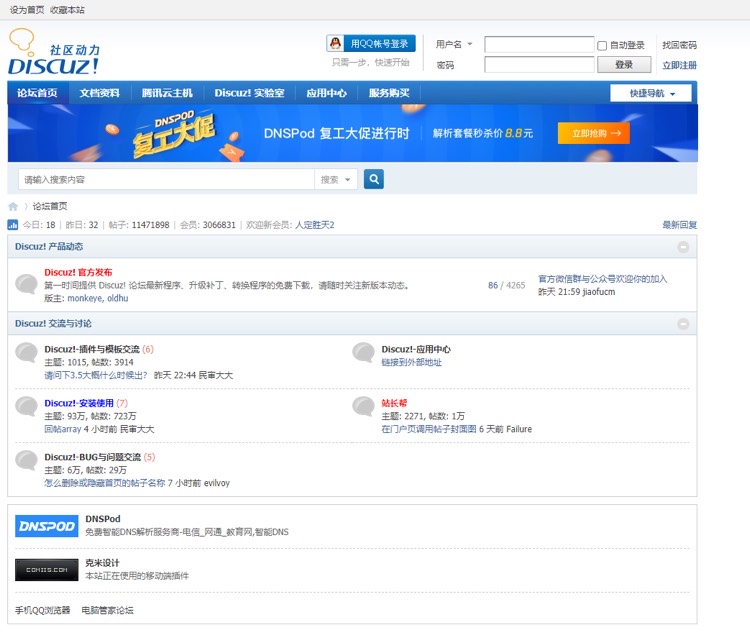Open the 腾讯云主机 nav item
This screenshot has height=633, width=750.
pyautogui.click(x=167, y=93)
